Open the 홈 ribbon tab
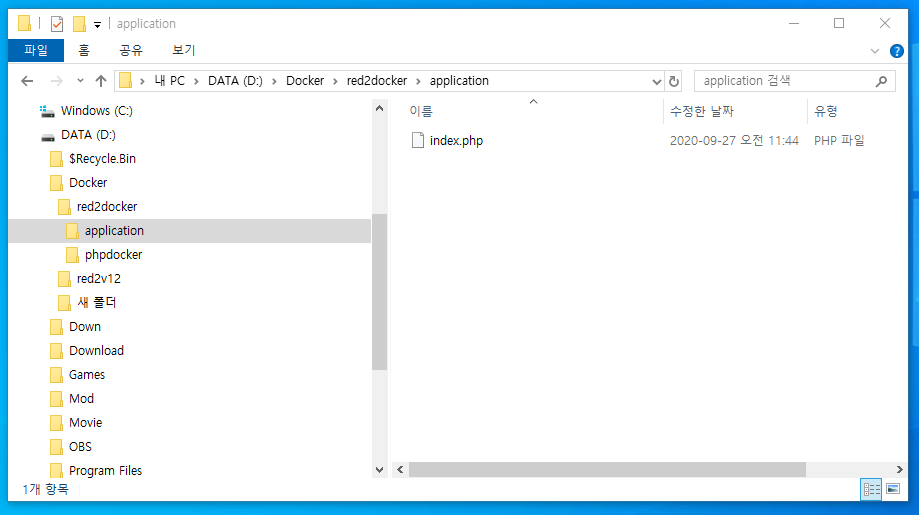919x515 pixels. [x=84, y=50]
